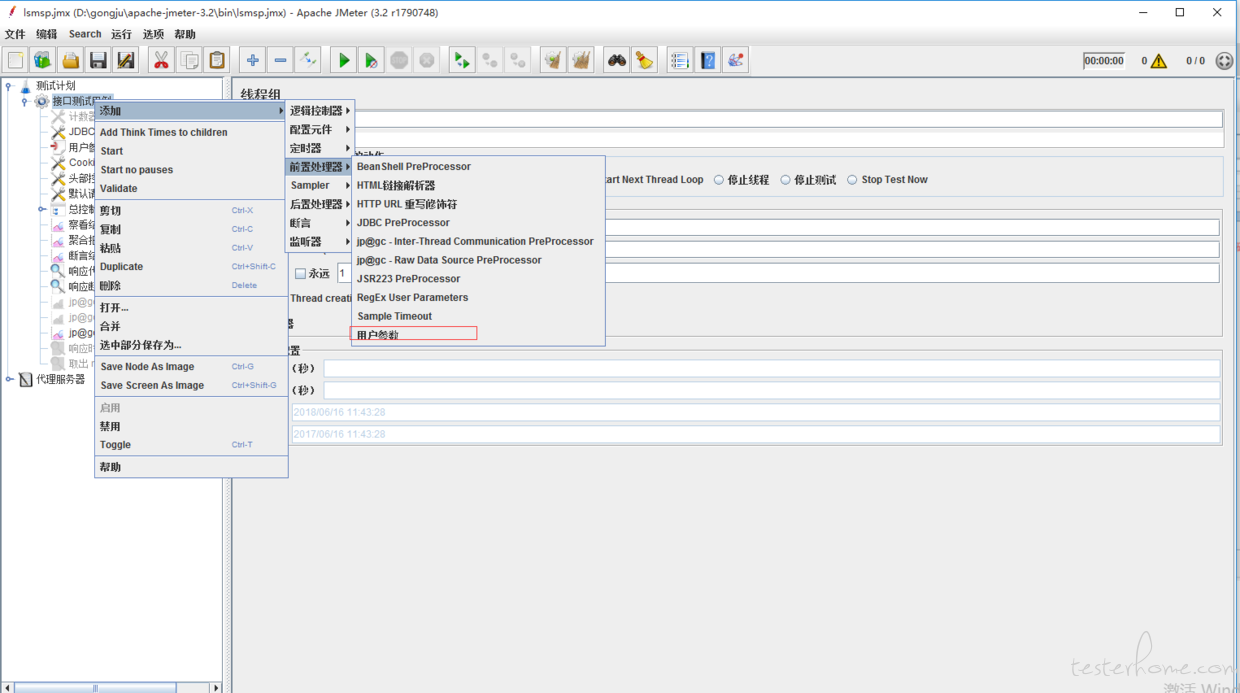This screenshot has height=693, width=1240.
Task: Choose Sample Timeout menu item
Action: (x=478, y=316)
